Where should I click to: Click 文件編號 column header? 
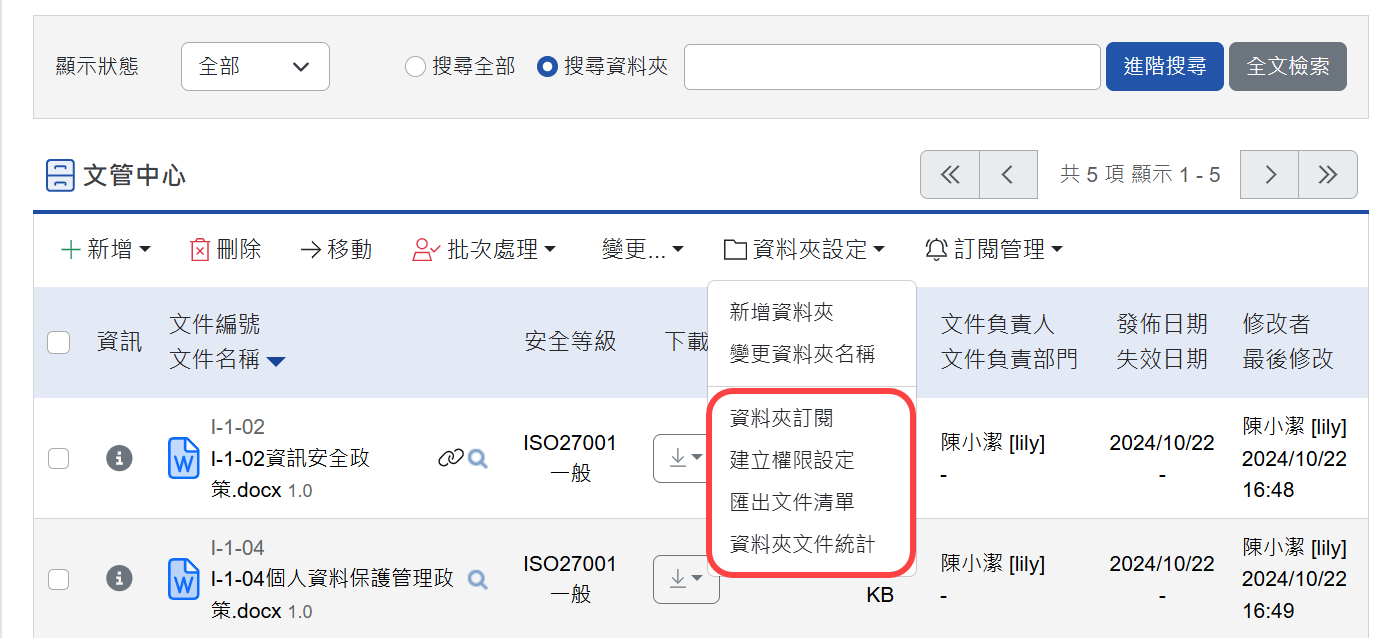[x=215, y=324]
